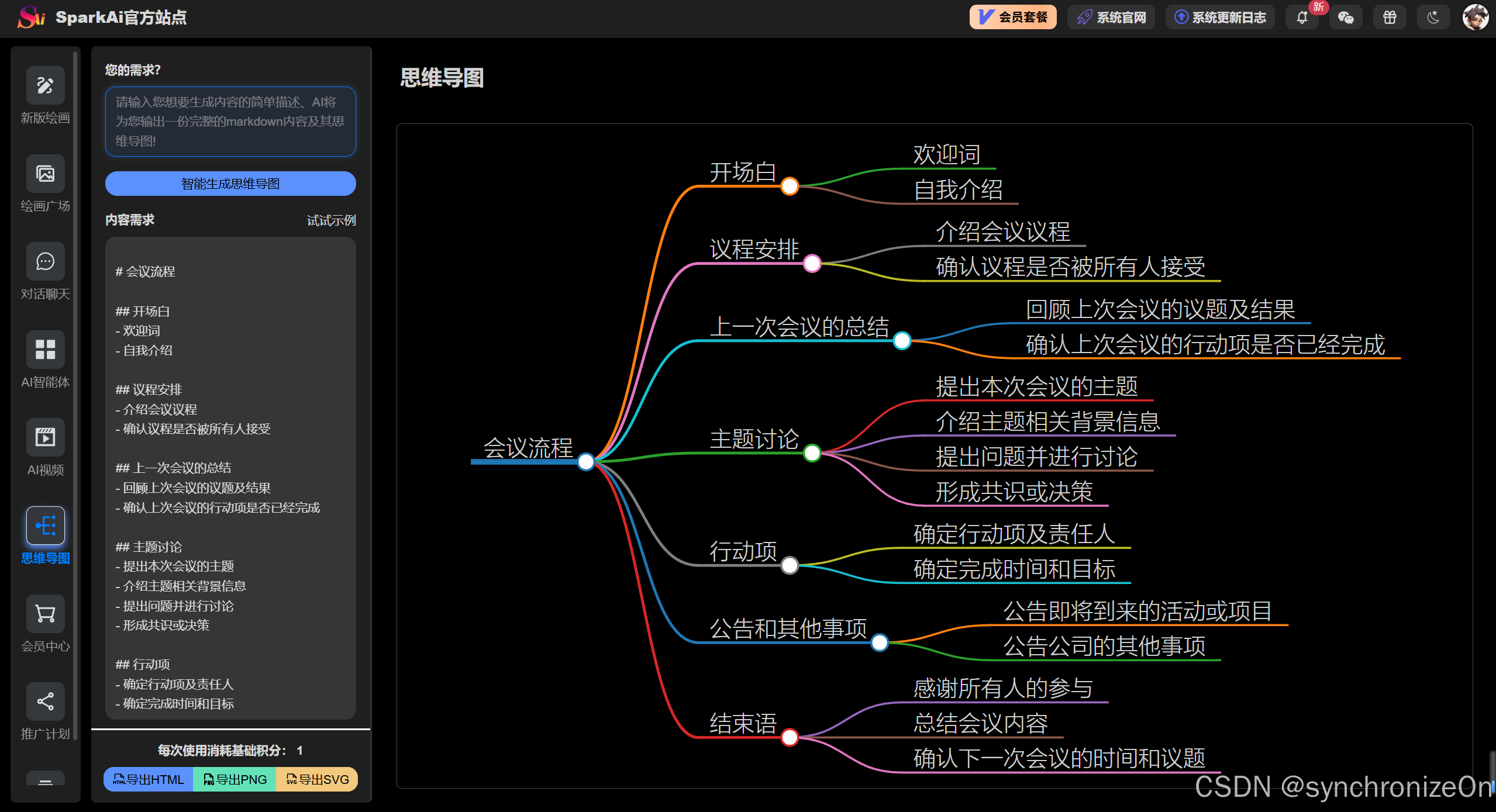
Task: Collapse the 开场白 branch node circle
Action: (x=790, y=186)
